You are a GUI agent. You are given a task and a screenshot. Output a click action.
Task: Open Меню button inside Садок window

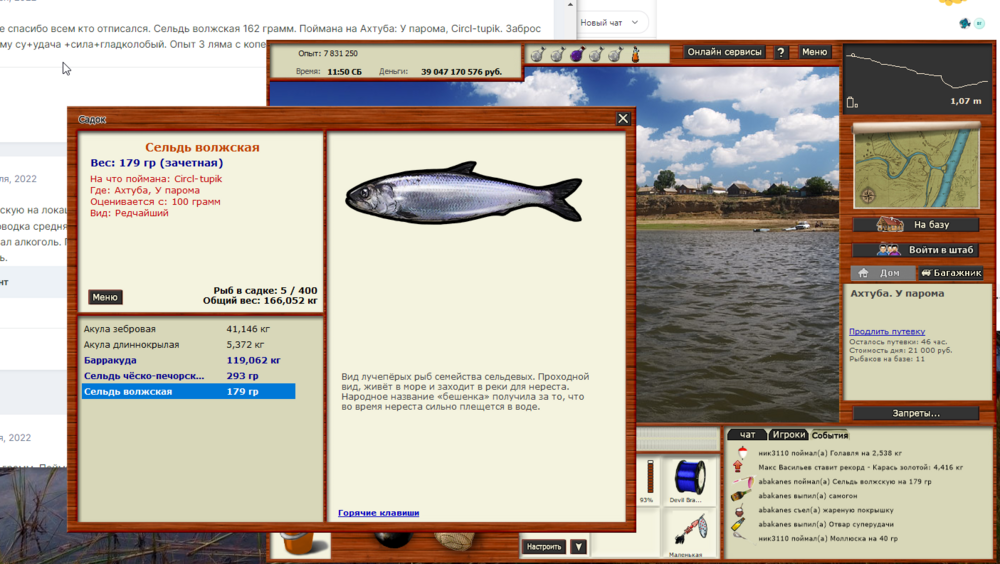(x=105, y=297)
